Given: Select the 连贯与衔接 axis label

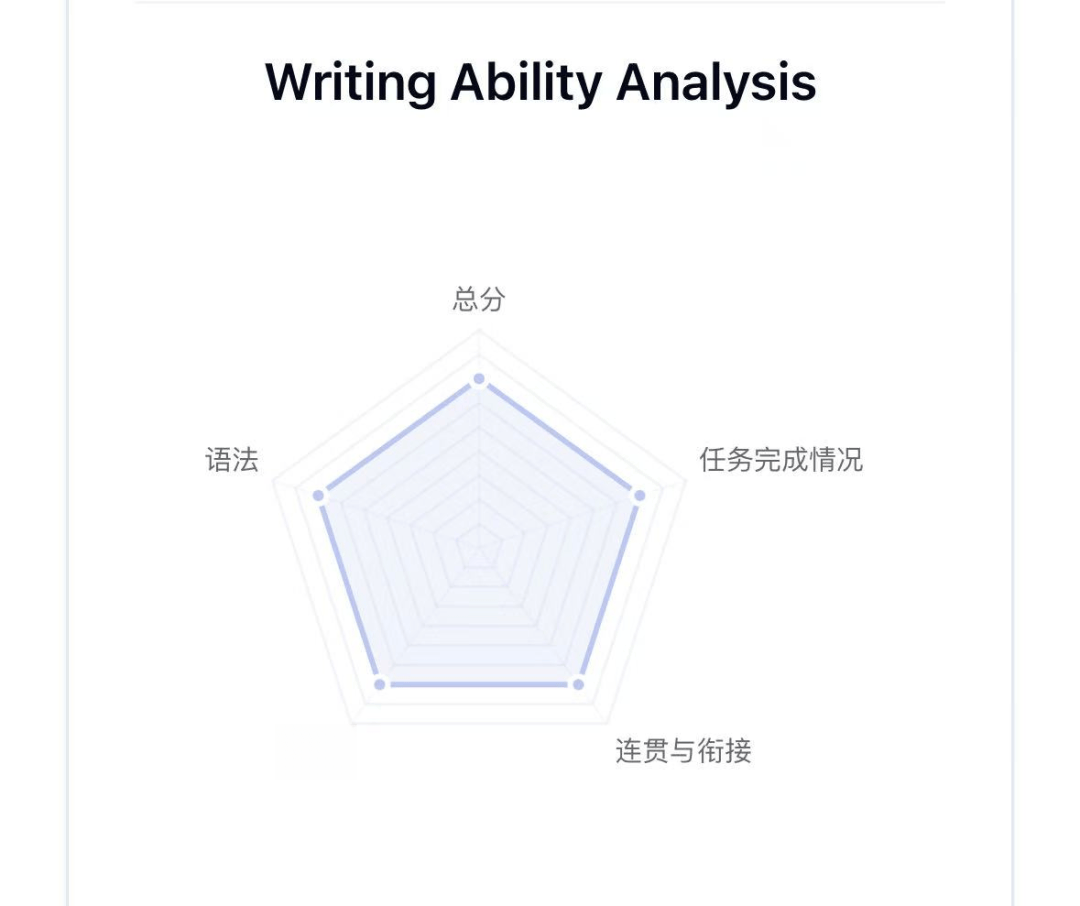Looking at the screenshot, I should click(x=683, y=750).
